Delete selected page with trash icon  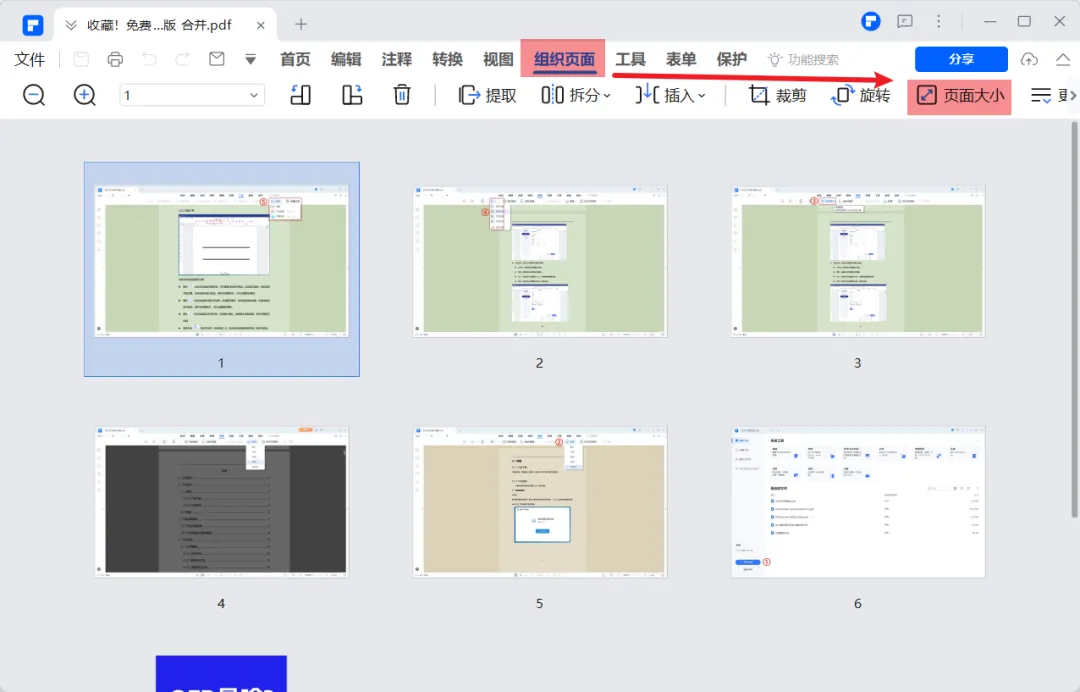coord(402,95)
